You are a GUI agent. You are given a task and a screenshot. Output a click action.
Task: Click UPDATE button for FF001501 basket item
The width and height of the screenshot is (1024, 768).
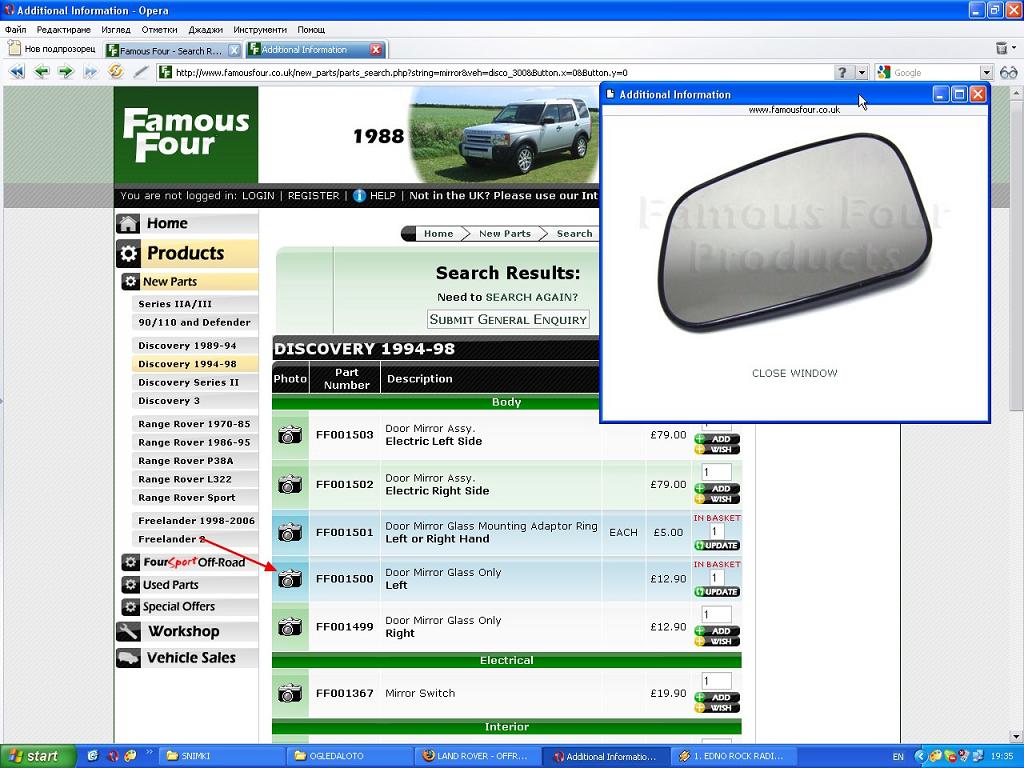click(x=717, y=545)
